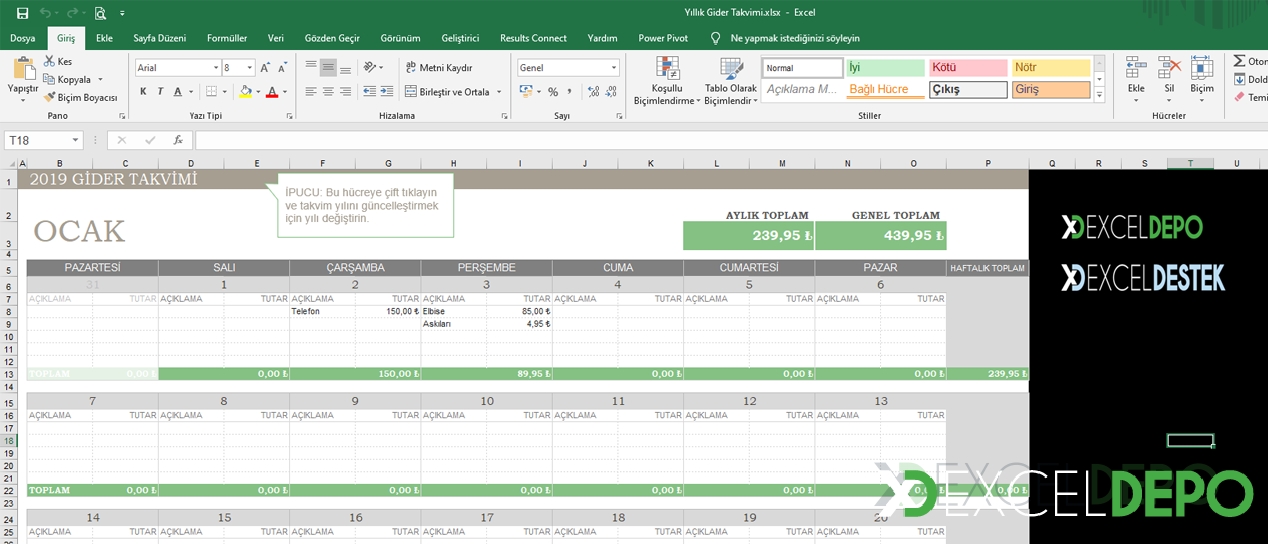Click the Print Preview icon in title bar
Image resolution: width=1268 pixels, height=544 pixels.
(100, 13)
